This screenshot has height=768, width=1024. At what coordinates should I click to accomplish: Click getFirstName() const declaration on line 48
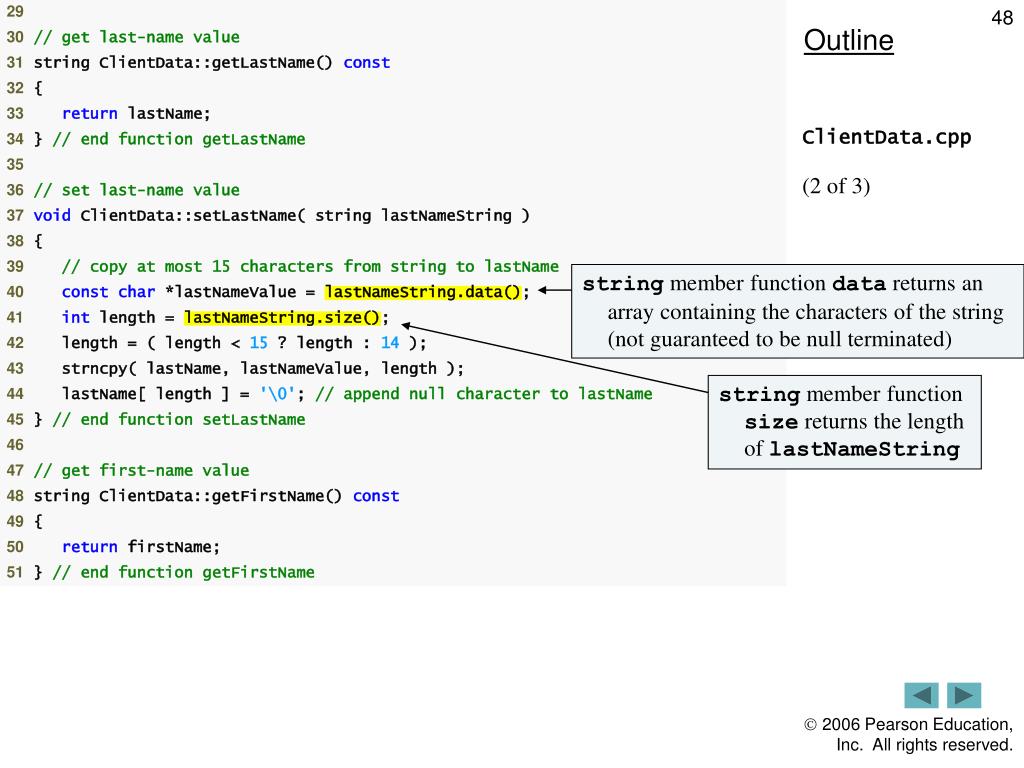pos(216,496)
